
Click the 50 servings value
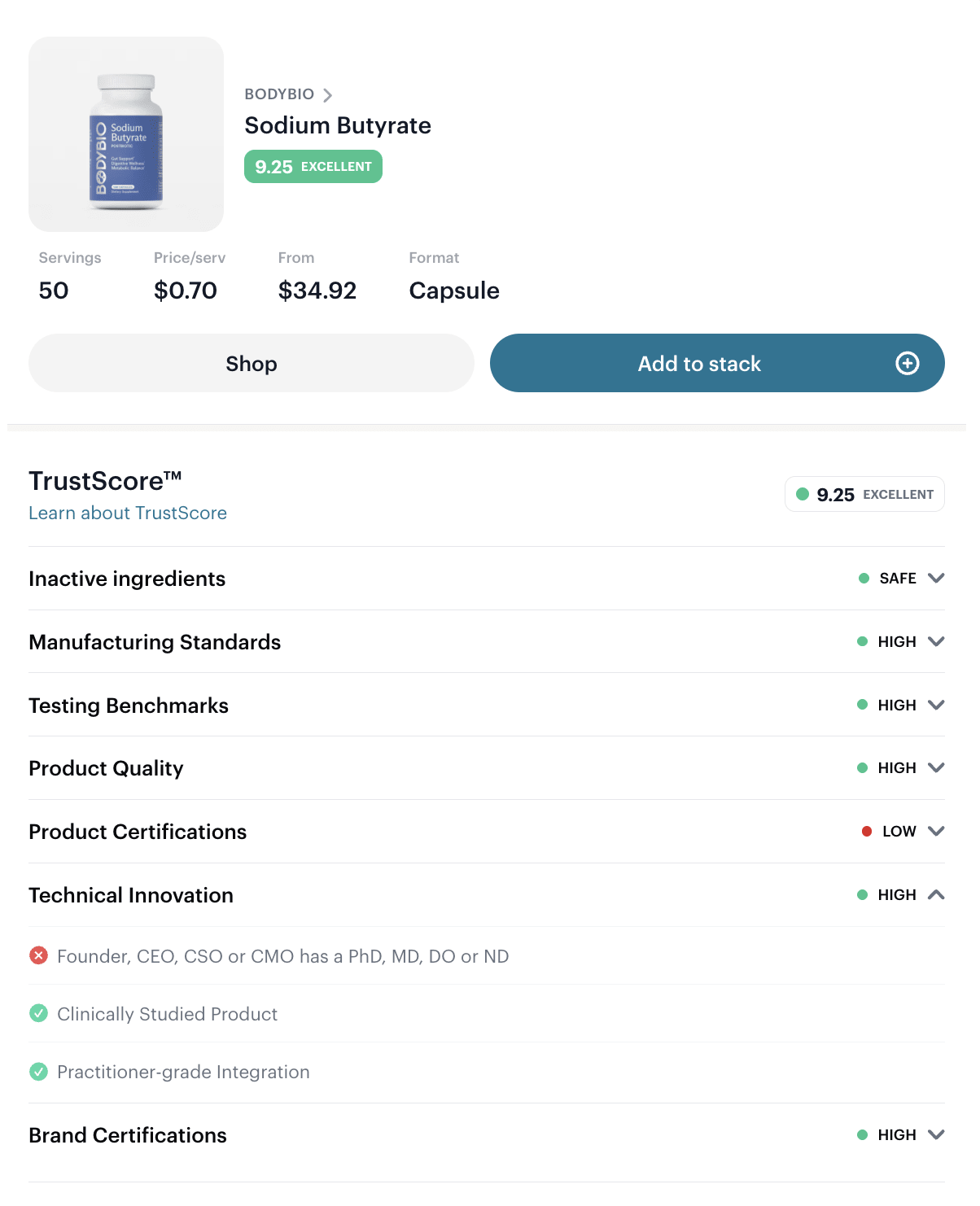[x=54, y=291]
